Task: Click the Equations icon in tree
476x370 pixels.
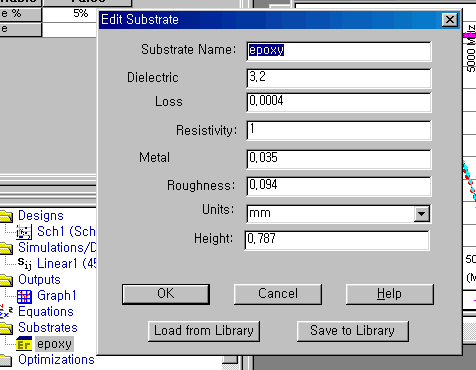Action: [x=6, y=312]
